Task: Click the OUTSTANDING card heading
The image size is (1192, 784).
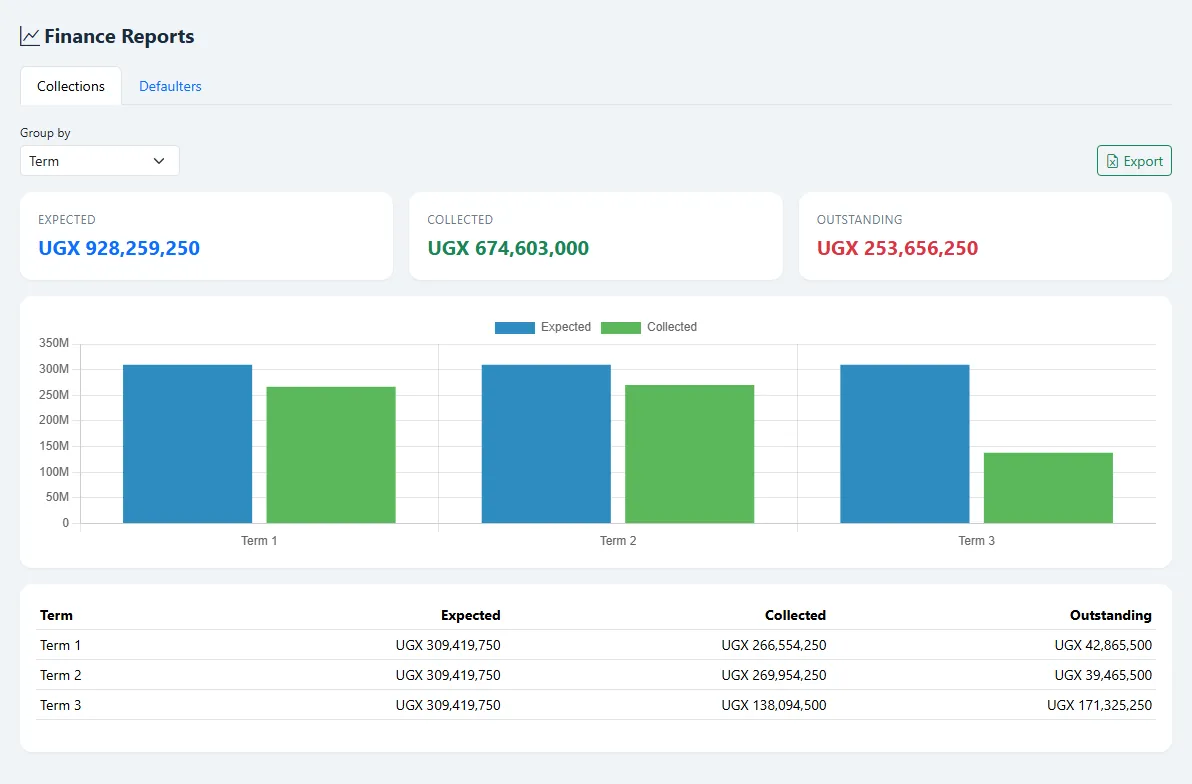Action: [859, 220]
